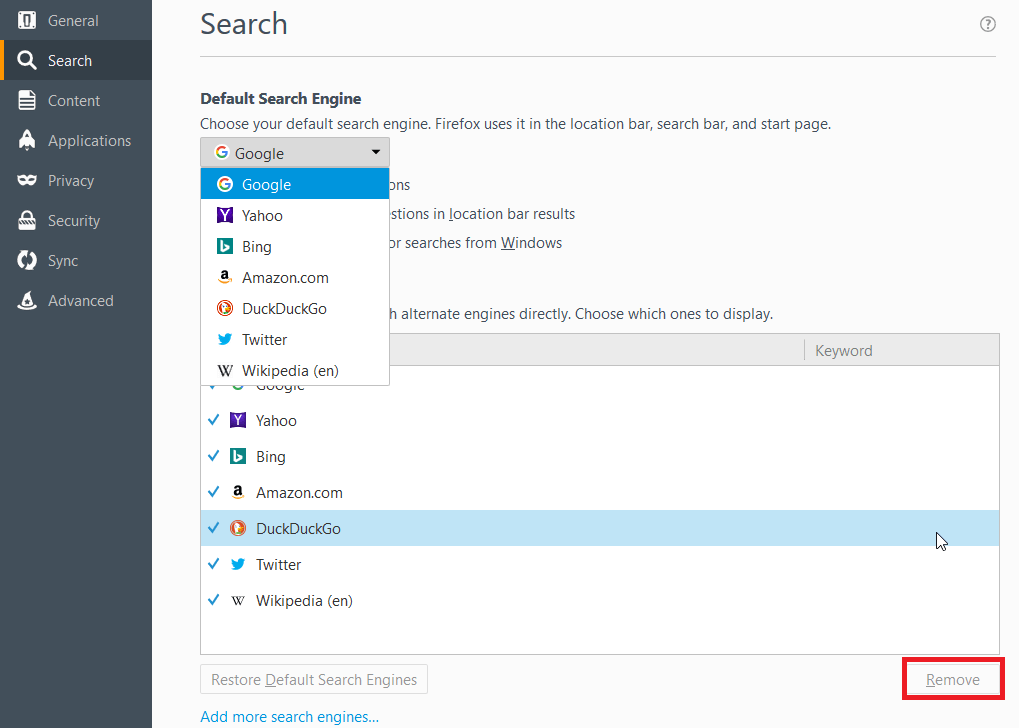Open Add more search engines link
Viewport: 1019px width, 728px height.
point(289,716)
